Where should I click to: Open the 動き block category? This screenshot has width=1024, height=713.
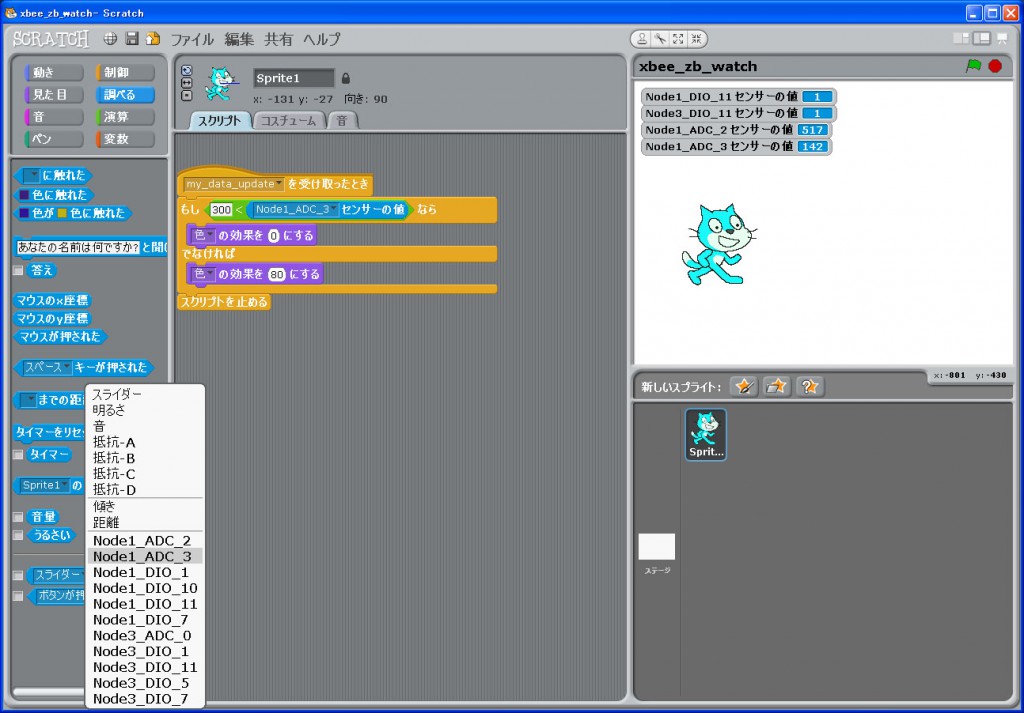pos(54,72)
